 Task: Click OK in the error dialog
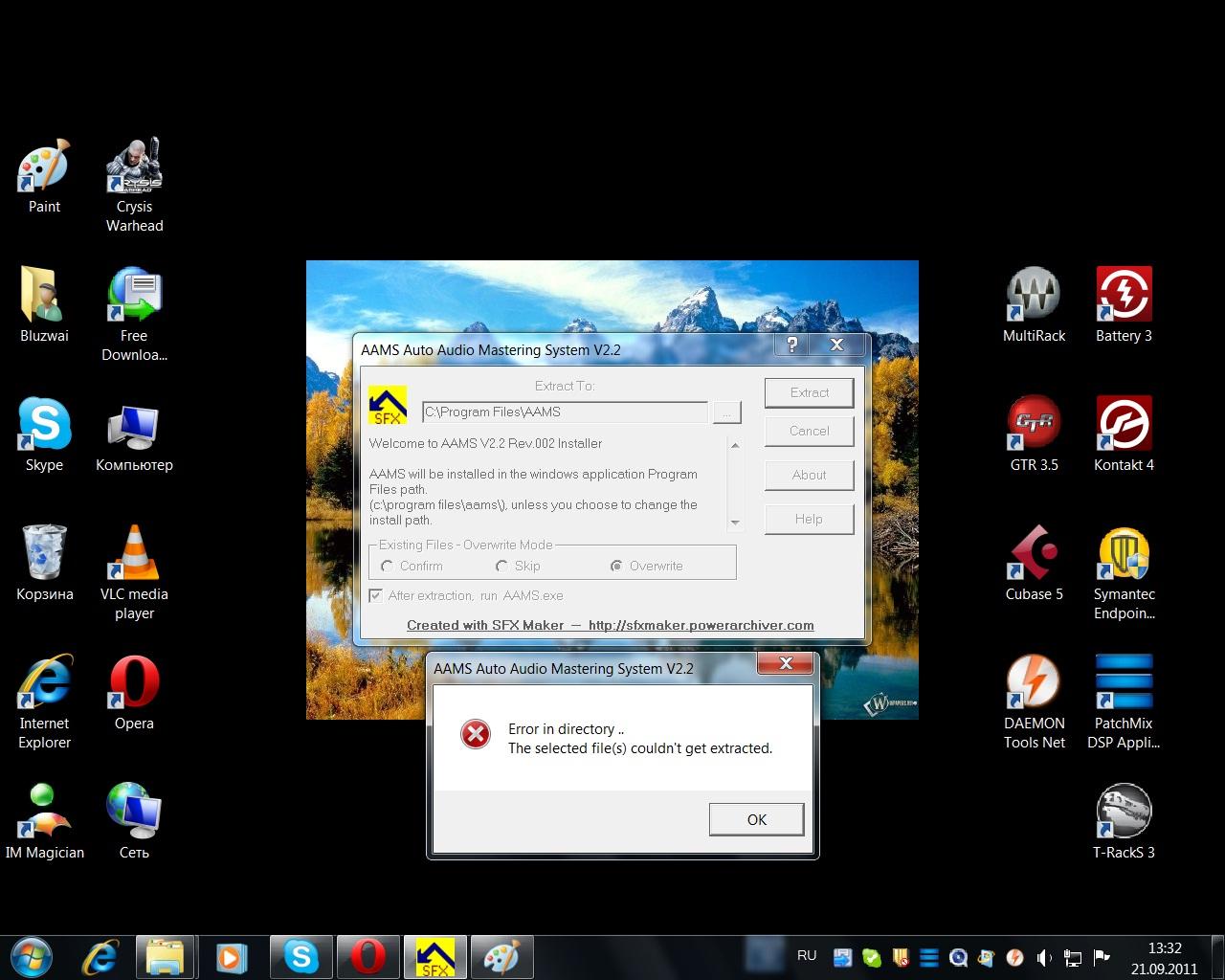(x=756, y=819)
